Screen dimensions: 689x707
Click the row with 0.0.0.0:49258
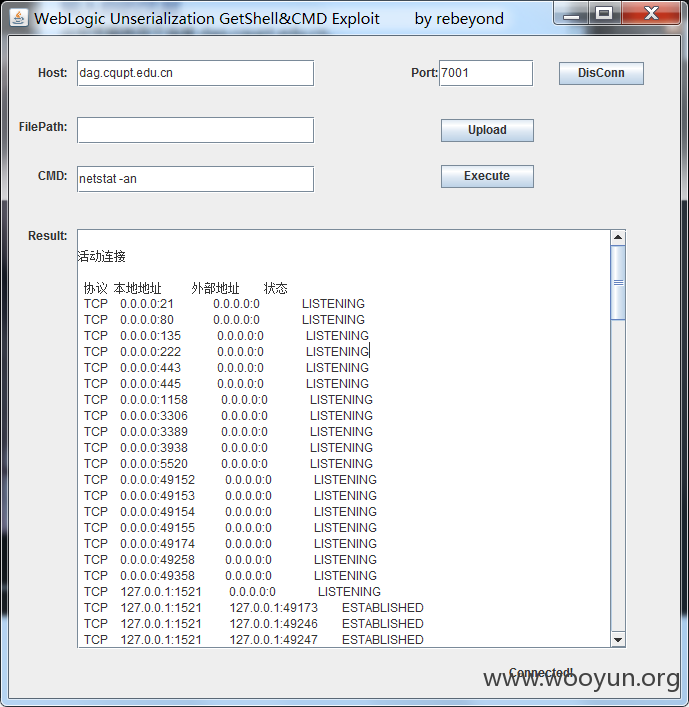[230, 560]
